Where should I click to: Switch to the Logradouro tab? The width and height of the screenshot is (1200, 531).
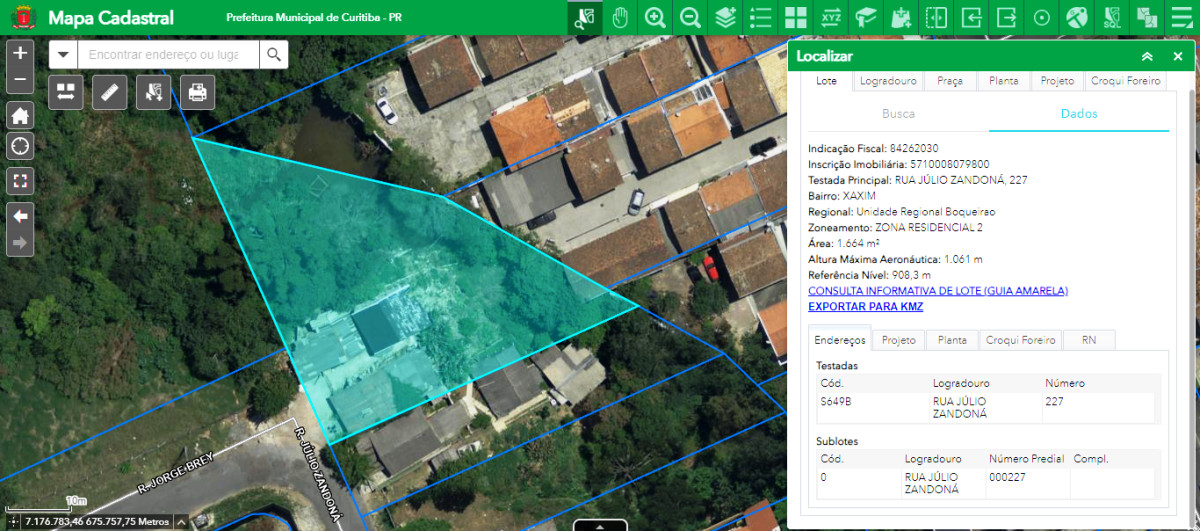pyautogui.click(x=888, y=81)
